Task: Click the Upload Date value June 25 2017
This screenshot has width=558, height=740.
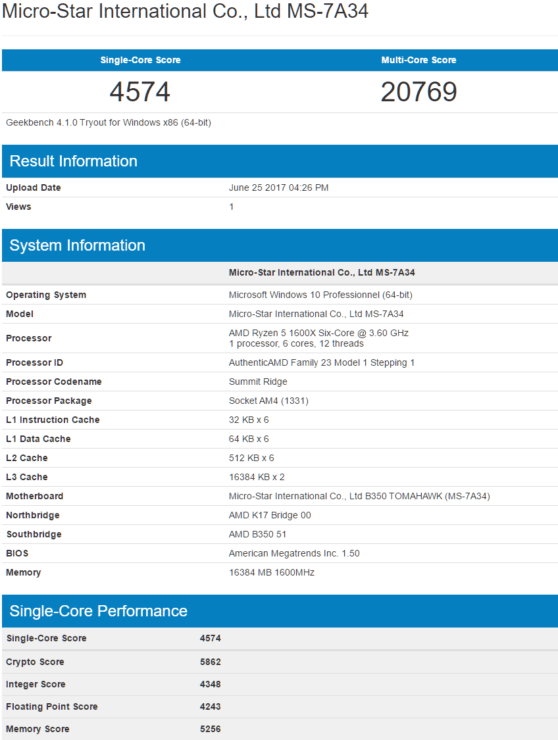Action: tap(279, 187)
